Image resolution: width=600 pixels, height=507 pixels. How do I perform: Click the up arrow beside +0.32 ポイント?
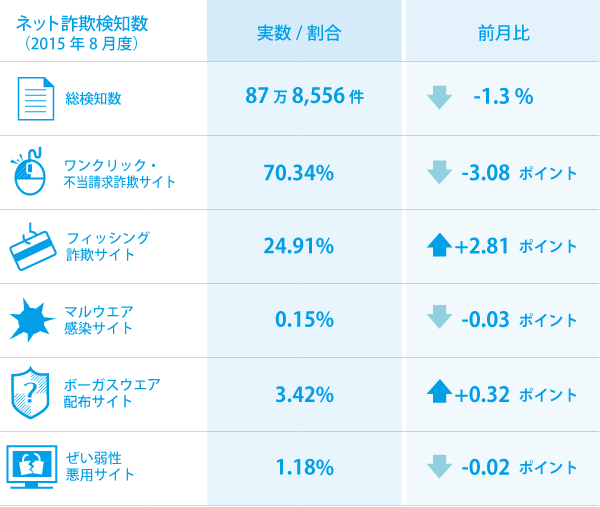pyautogui.click(x=439, y=391)
